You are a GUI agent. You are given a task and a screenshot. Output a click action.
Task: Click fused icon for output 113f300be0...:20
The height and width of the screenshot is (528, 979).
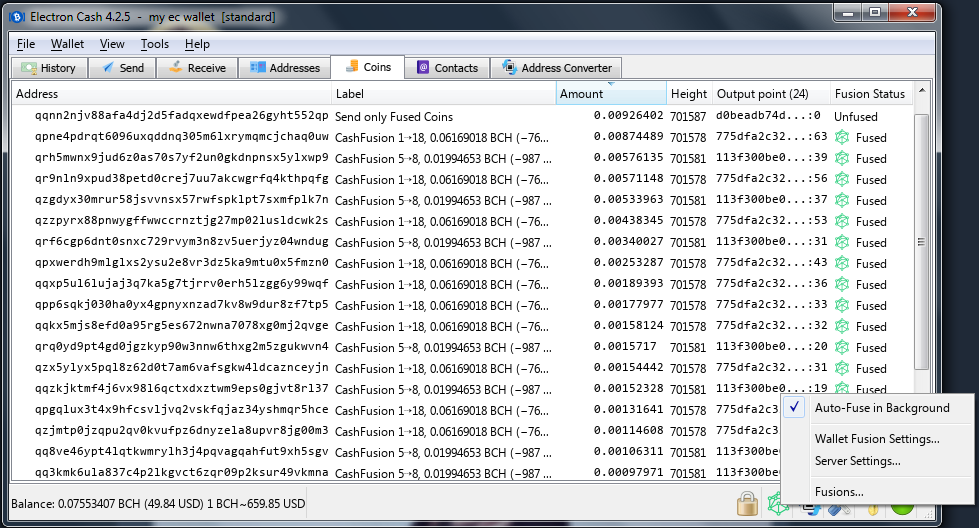842,348
